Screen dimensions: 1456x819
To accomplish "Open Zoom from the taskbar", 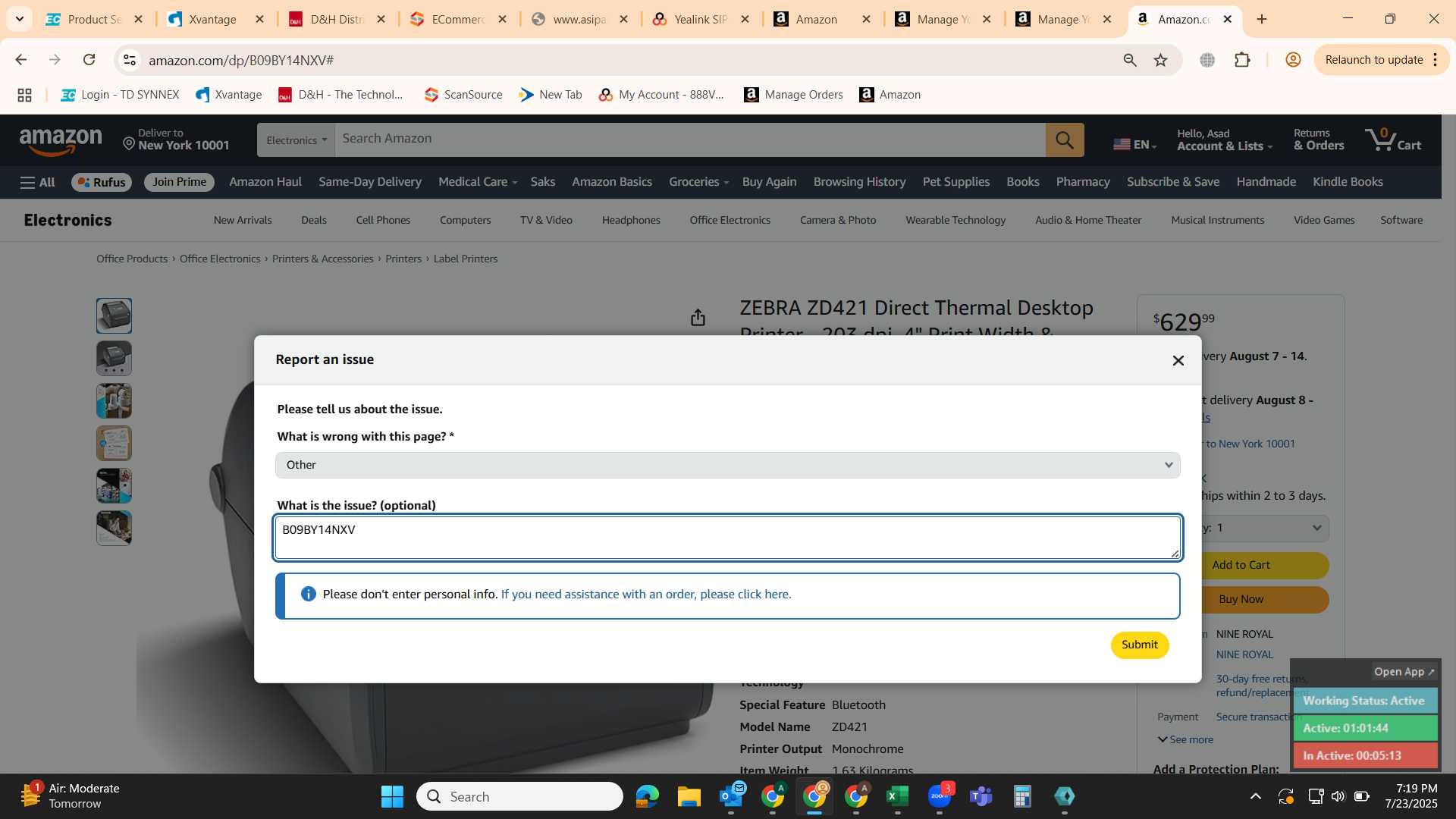I will click(x=939, y=797).
